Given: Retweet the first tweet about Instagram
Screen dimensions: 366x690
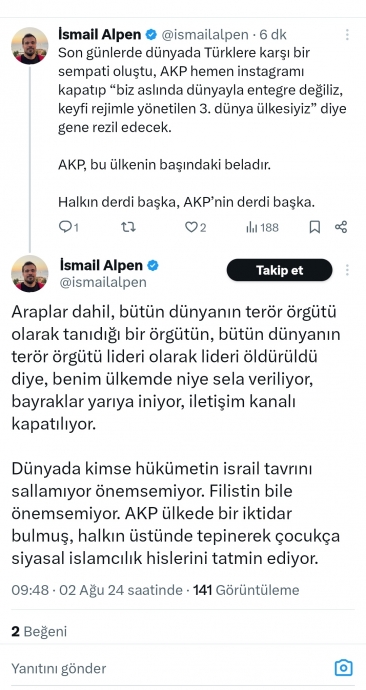Looking at the screenshot, I should pos(128,227).
